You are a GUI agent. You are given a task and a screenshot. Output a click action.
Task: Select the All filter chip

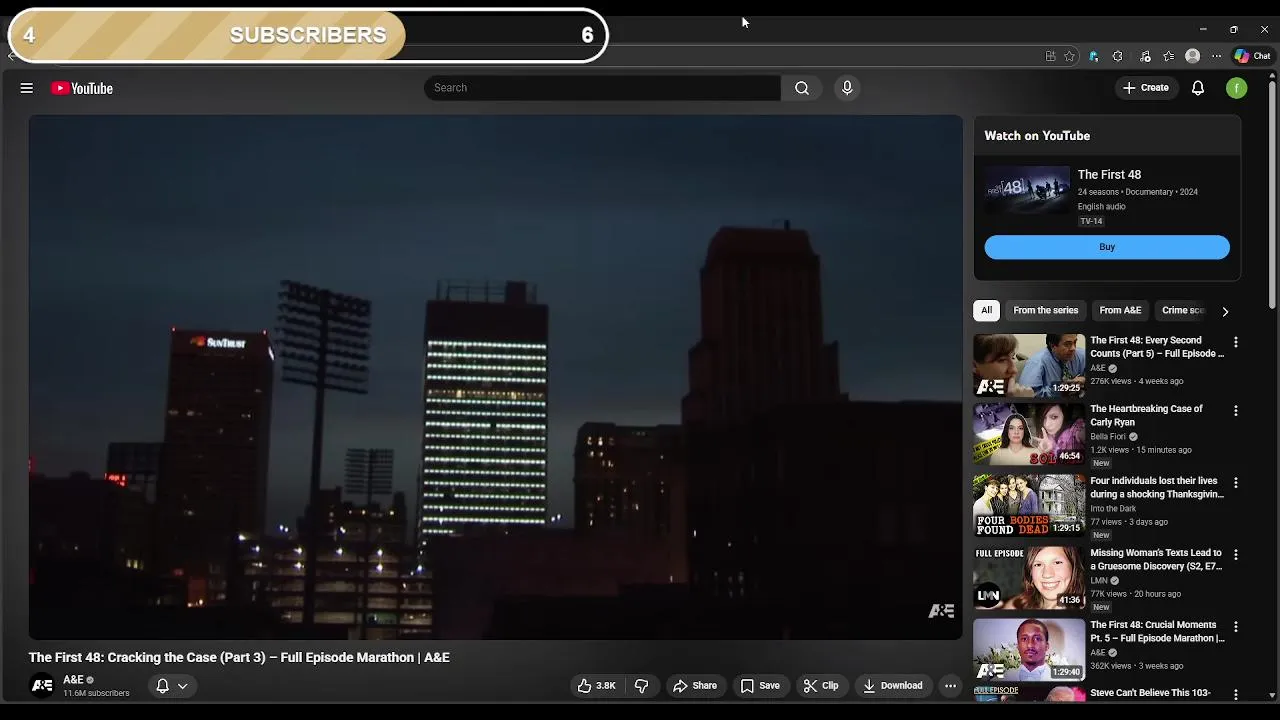point(986,310)
